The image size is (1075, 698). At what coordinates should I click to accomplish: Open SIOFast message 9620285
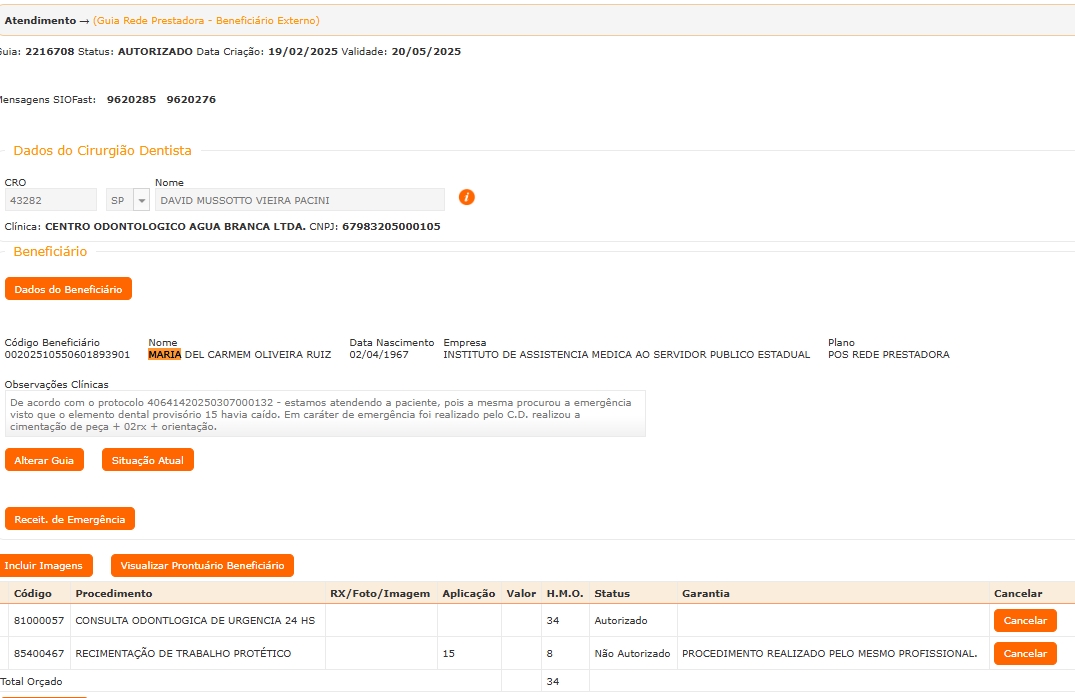pos(131,100)
